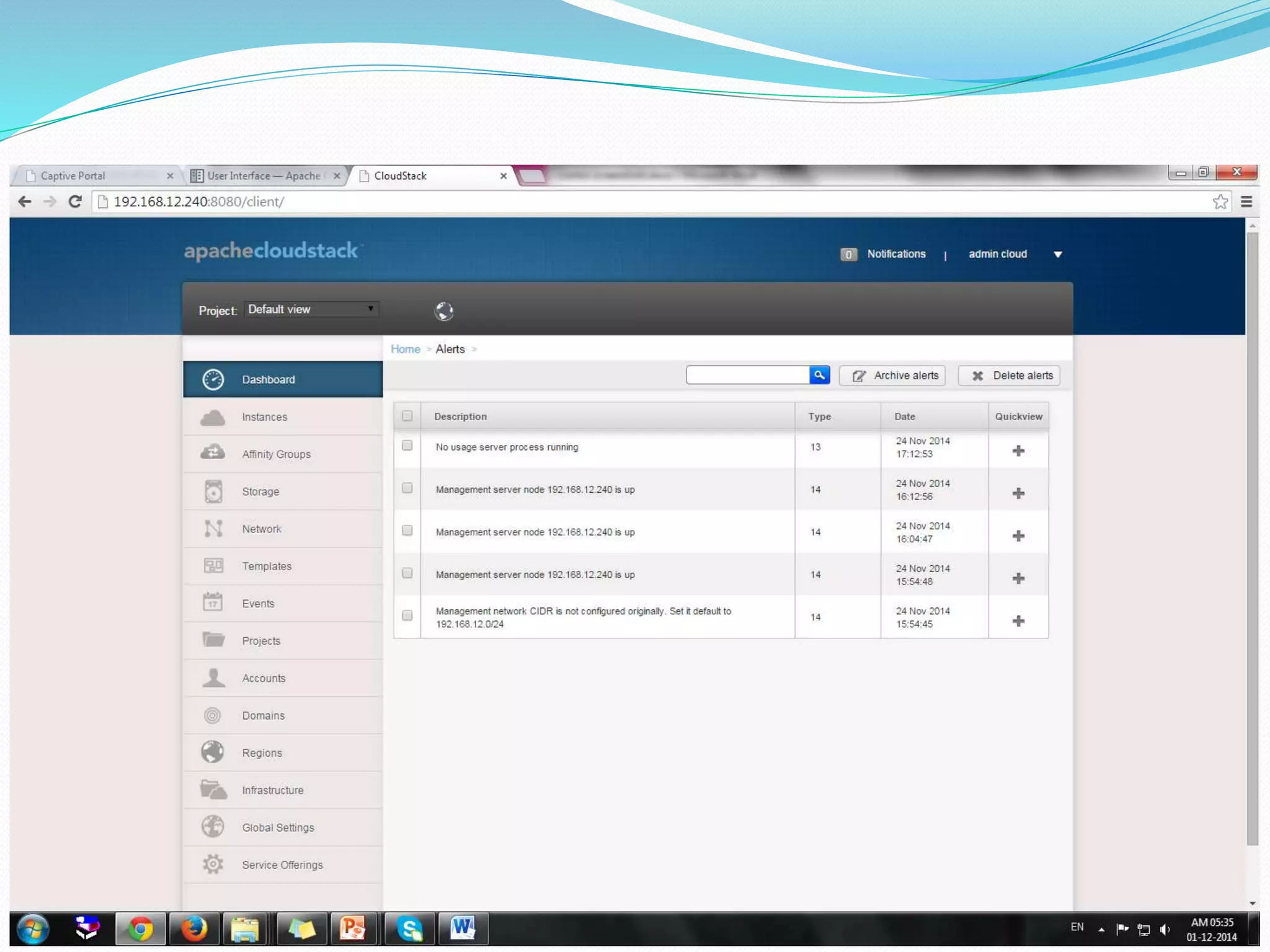Select checkbox for Management network CIDR alert
The height and width of the screenshot is (952, 1270).
[x=407, y=615]
